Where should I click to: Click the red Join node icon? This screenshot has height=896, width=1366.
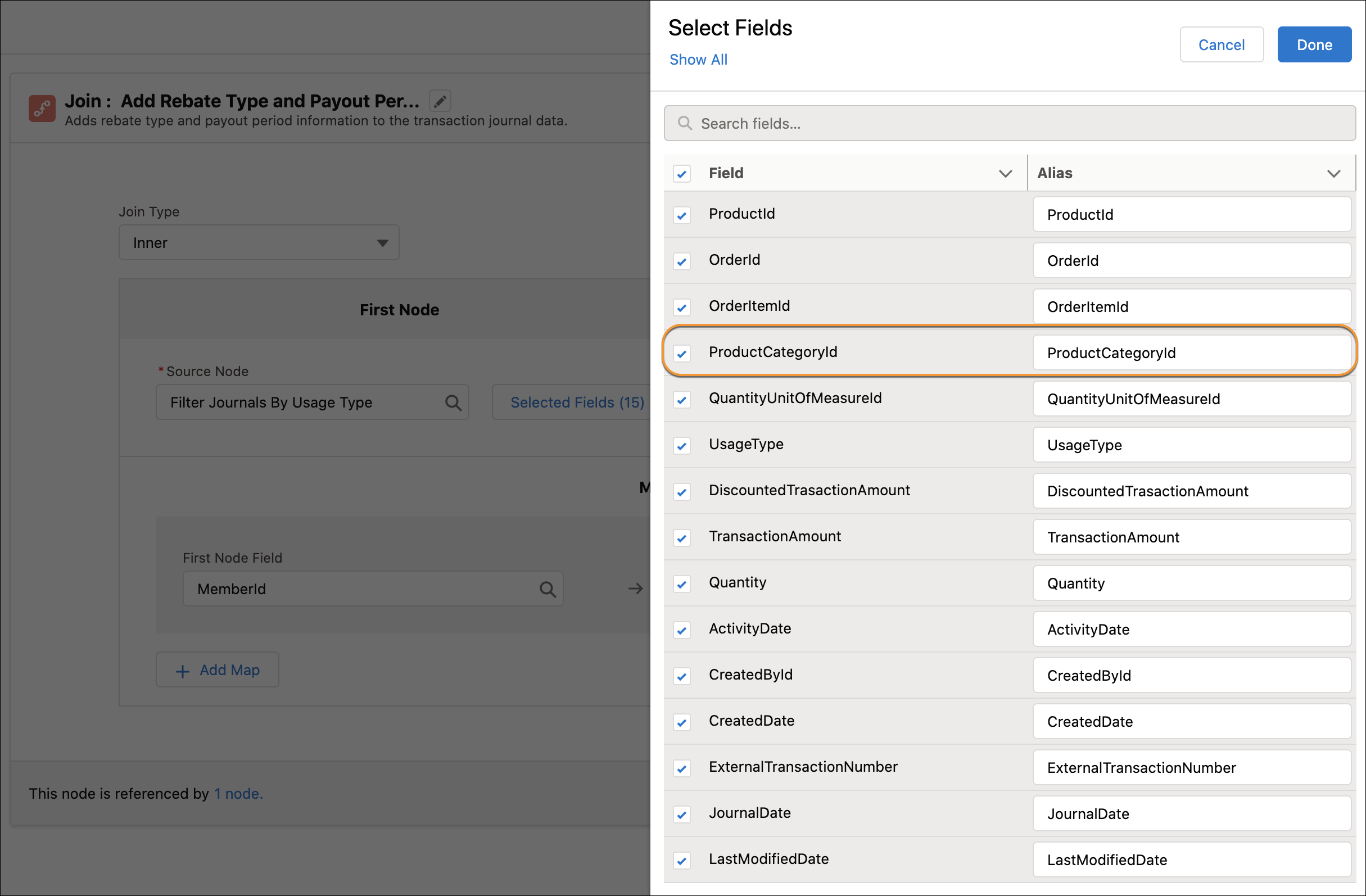43,108
